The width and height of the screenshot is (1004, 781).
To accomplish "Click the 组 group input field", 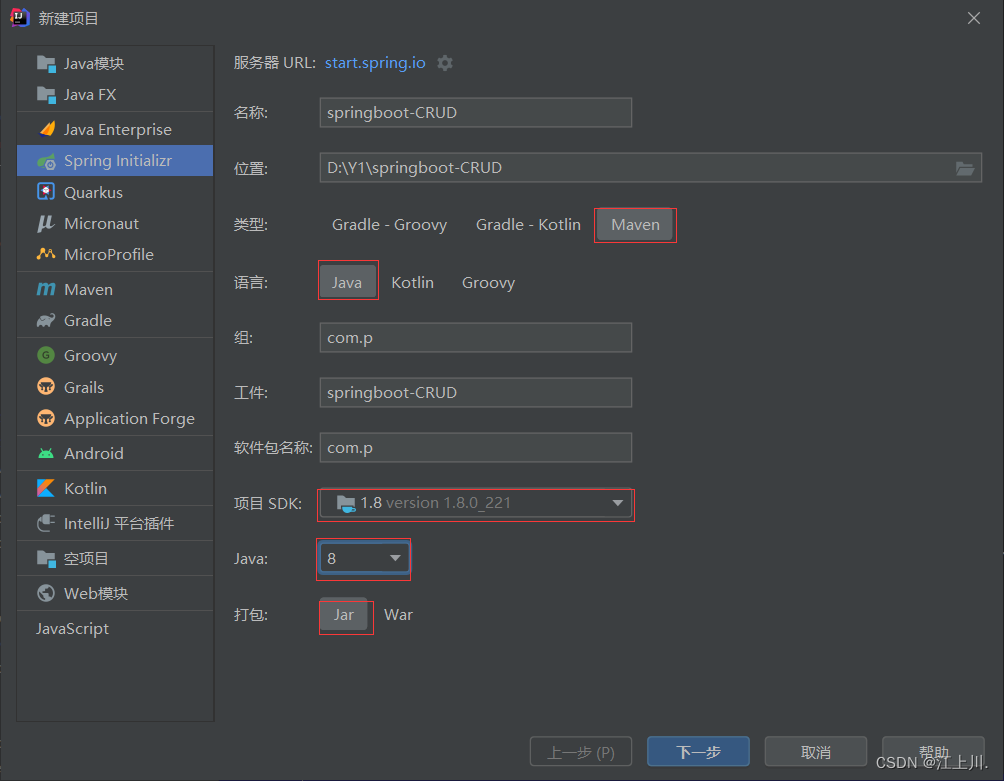I will coord(476,337).
